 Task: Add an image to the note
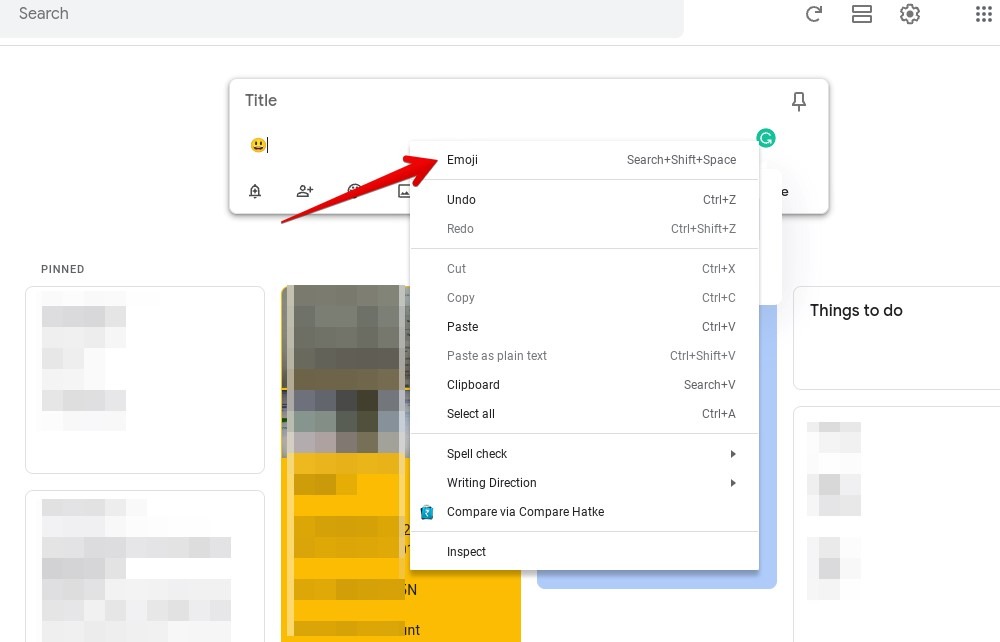(x=404, y=191)
